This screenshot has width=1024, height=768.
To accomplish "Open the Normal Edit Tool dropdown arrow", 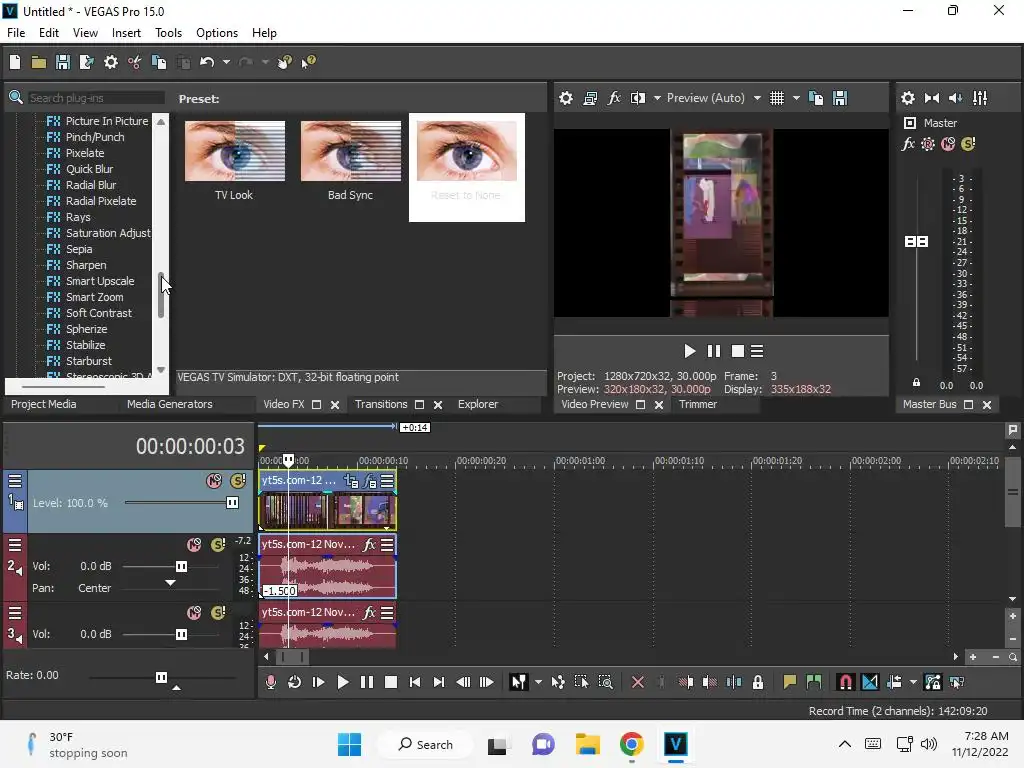I will click(x=538, y=682).
